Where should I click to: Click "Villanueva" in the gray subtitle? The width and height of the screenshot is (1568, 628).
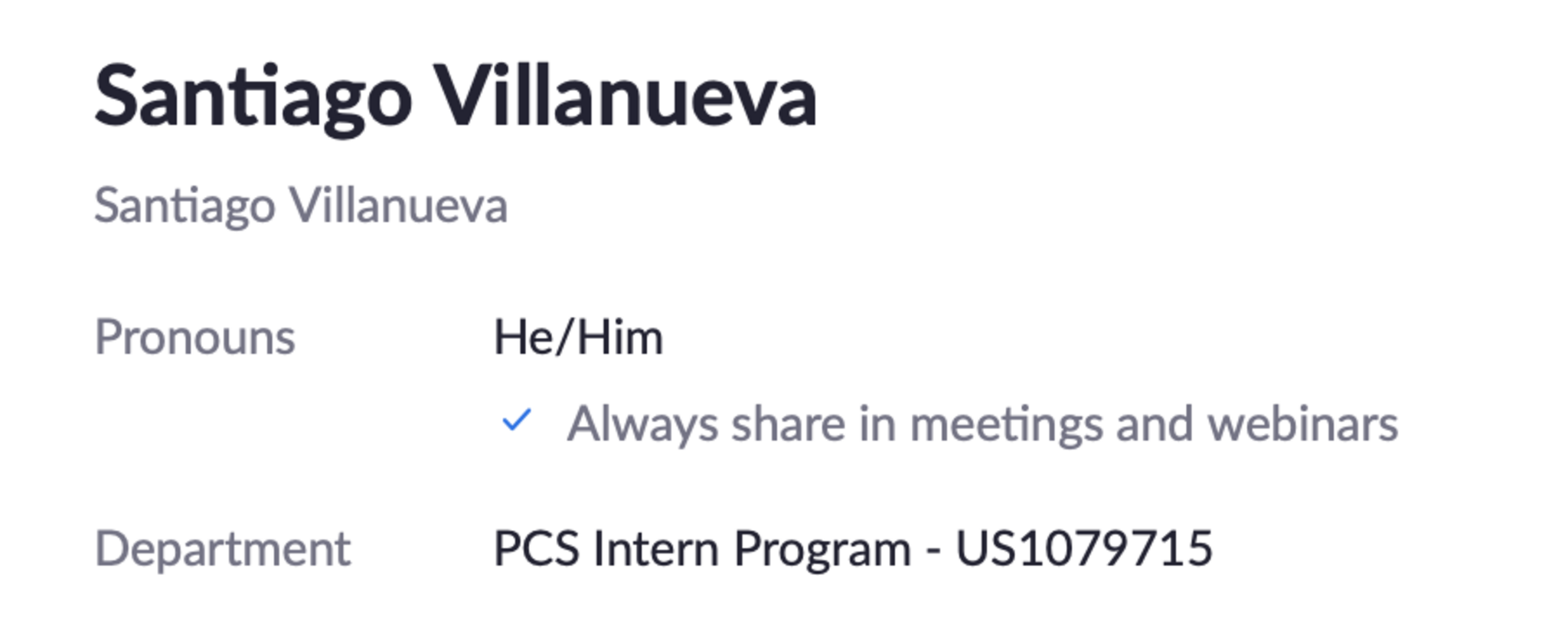(398, 205)
